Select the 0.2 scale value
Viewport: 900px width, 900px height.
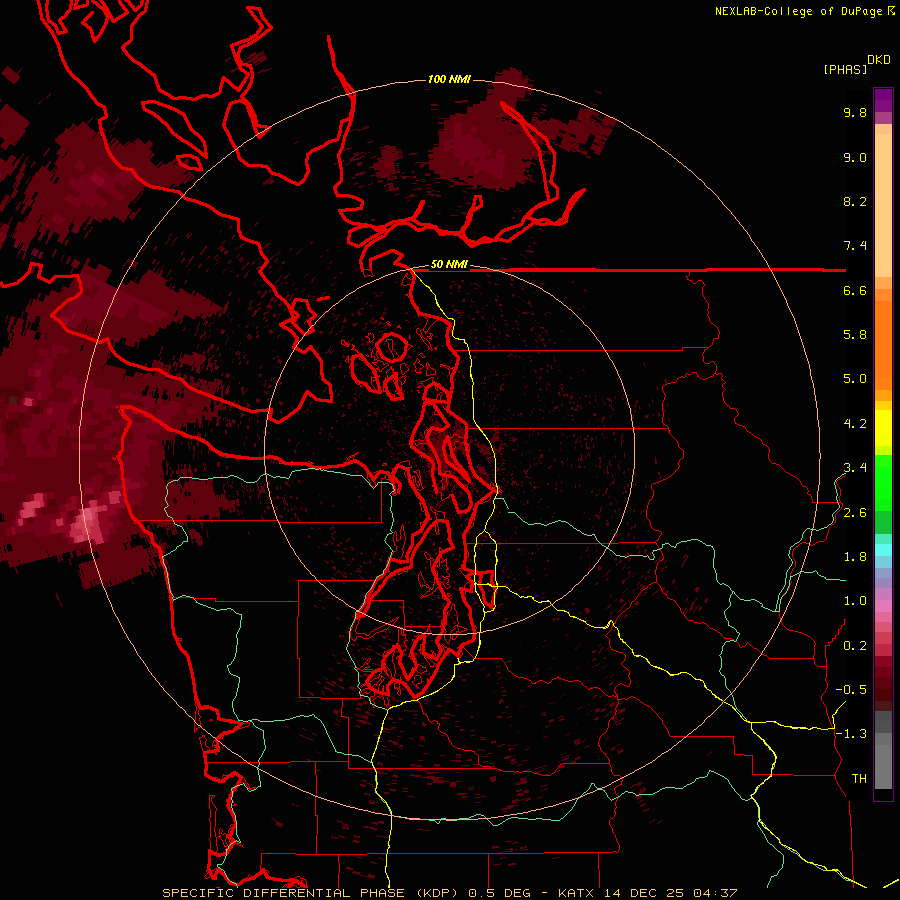(855, 646)
